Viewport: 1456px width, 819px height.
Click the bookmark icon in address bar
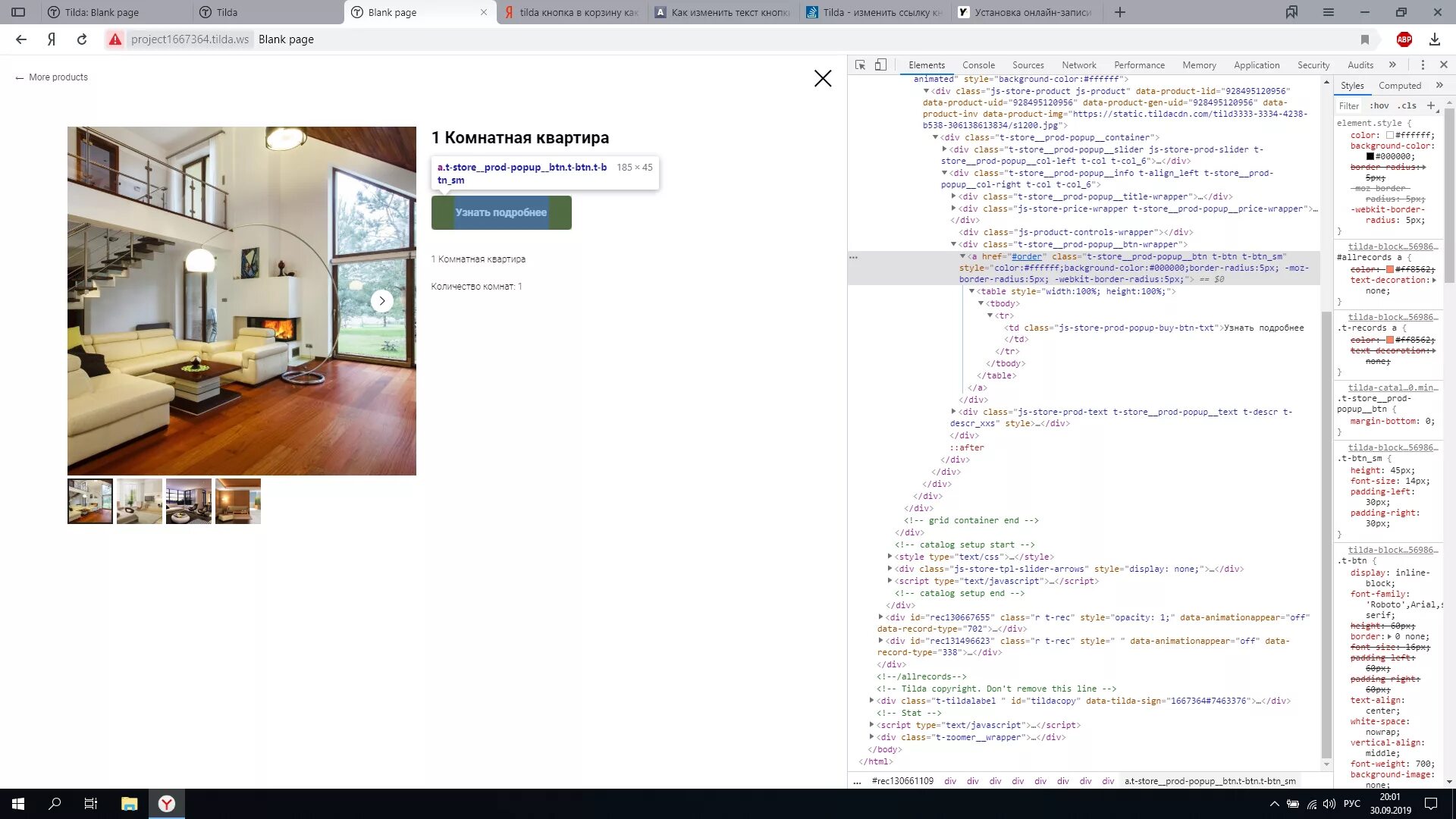(1365, 39)
